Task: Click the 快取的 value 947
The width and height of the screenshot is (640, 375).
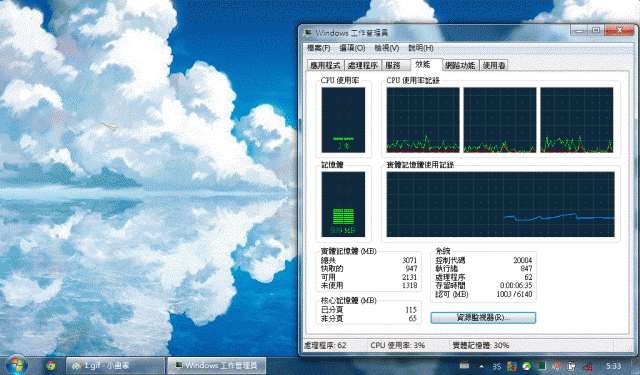Action: tap(411, 268)
